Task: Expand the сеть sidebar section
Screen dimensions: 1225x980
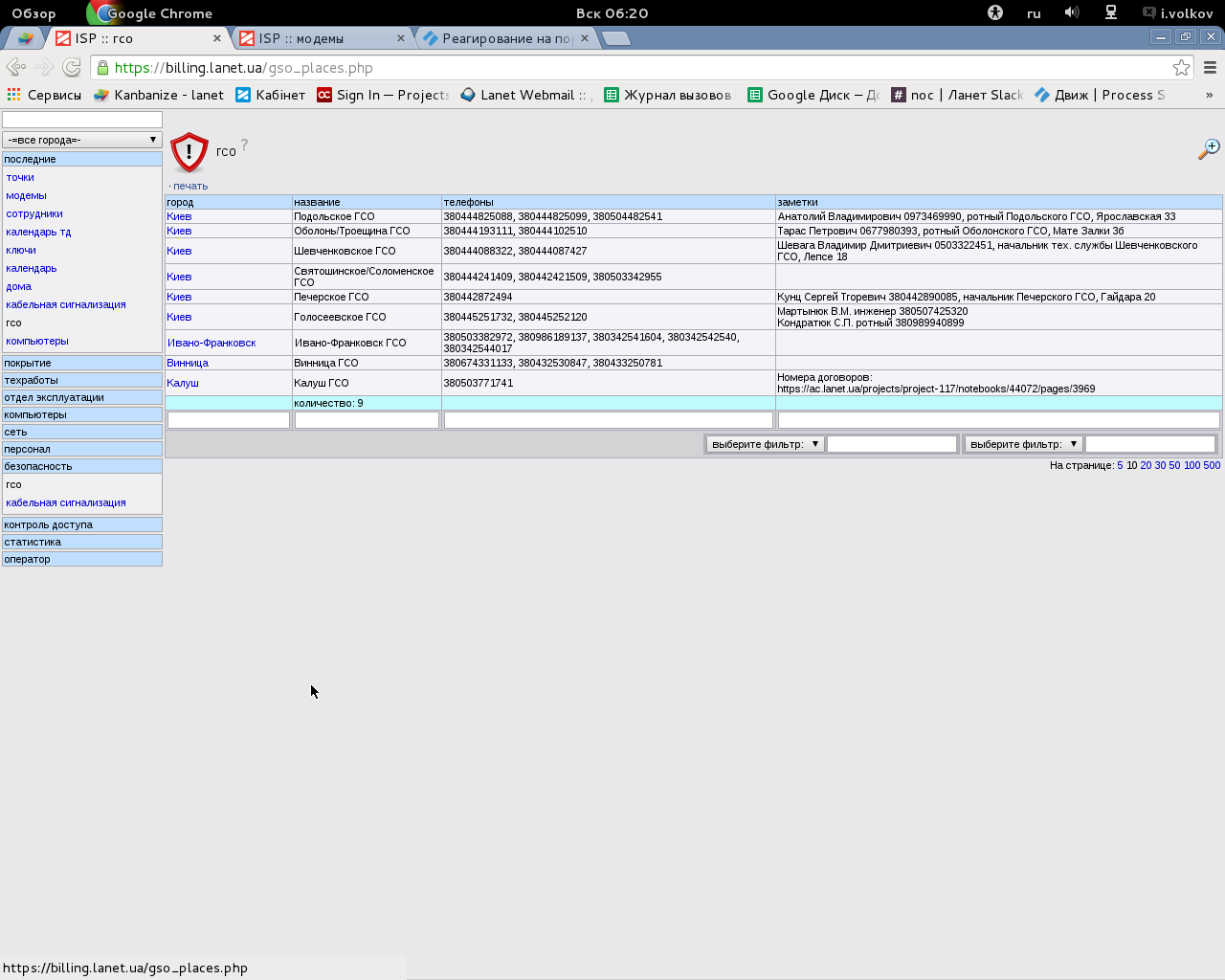Action: 82,432
